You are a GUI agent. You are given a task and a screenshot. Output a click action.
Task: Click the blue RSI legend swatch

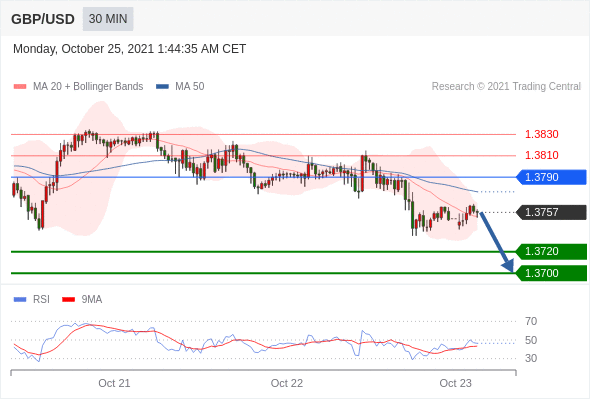click(20, 300)
